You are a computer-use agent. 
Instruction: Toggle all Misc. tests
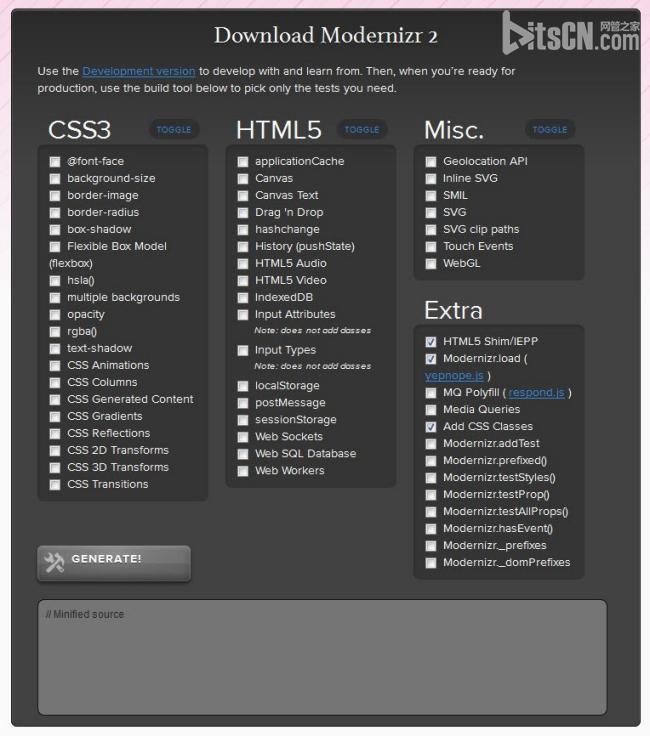pos(549,129)
